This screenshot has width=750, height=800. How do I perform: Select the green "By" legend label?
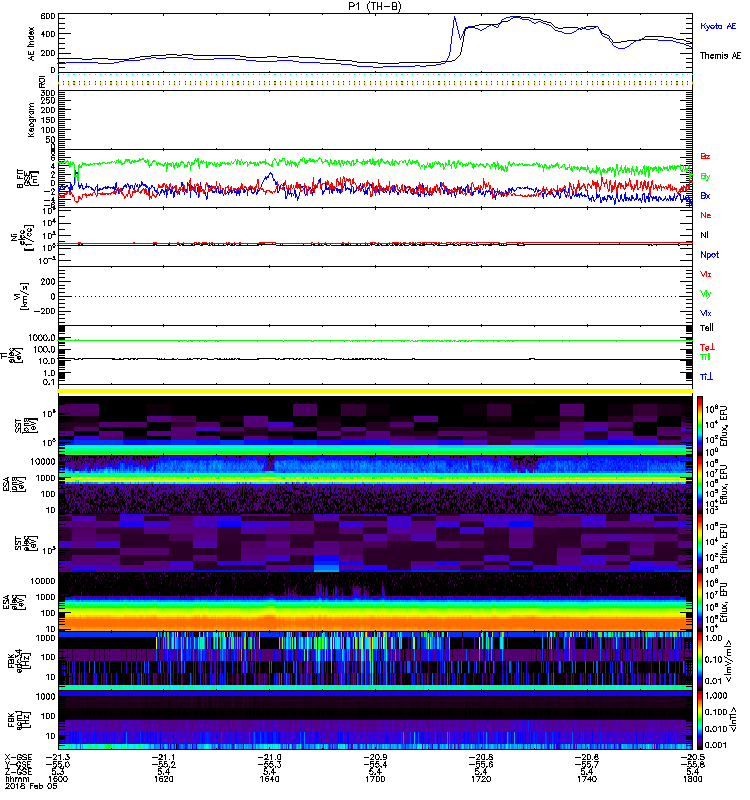coord(705,176)
